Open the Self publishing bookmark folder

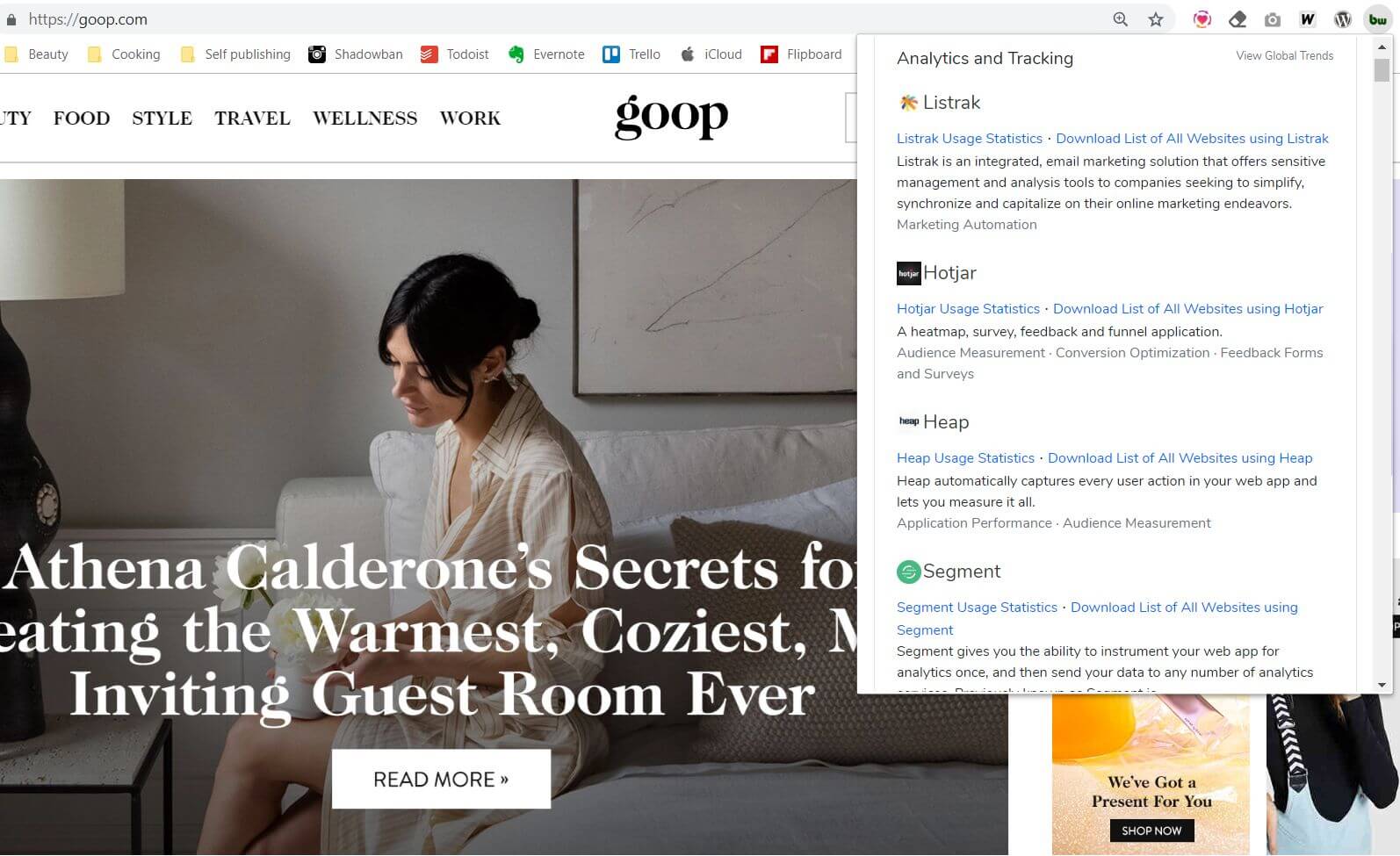click(235, 54)
